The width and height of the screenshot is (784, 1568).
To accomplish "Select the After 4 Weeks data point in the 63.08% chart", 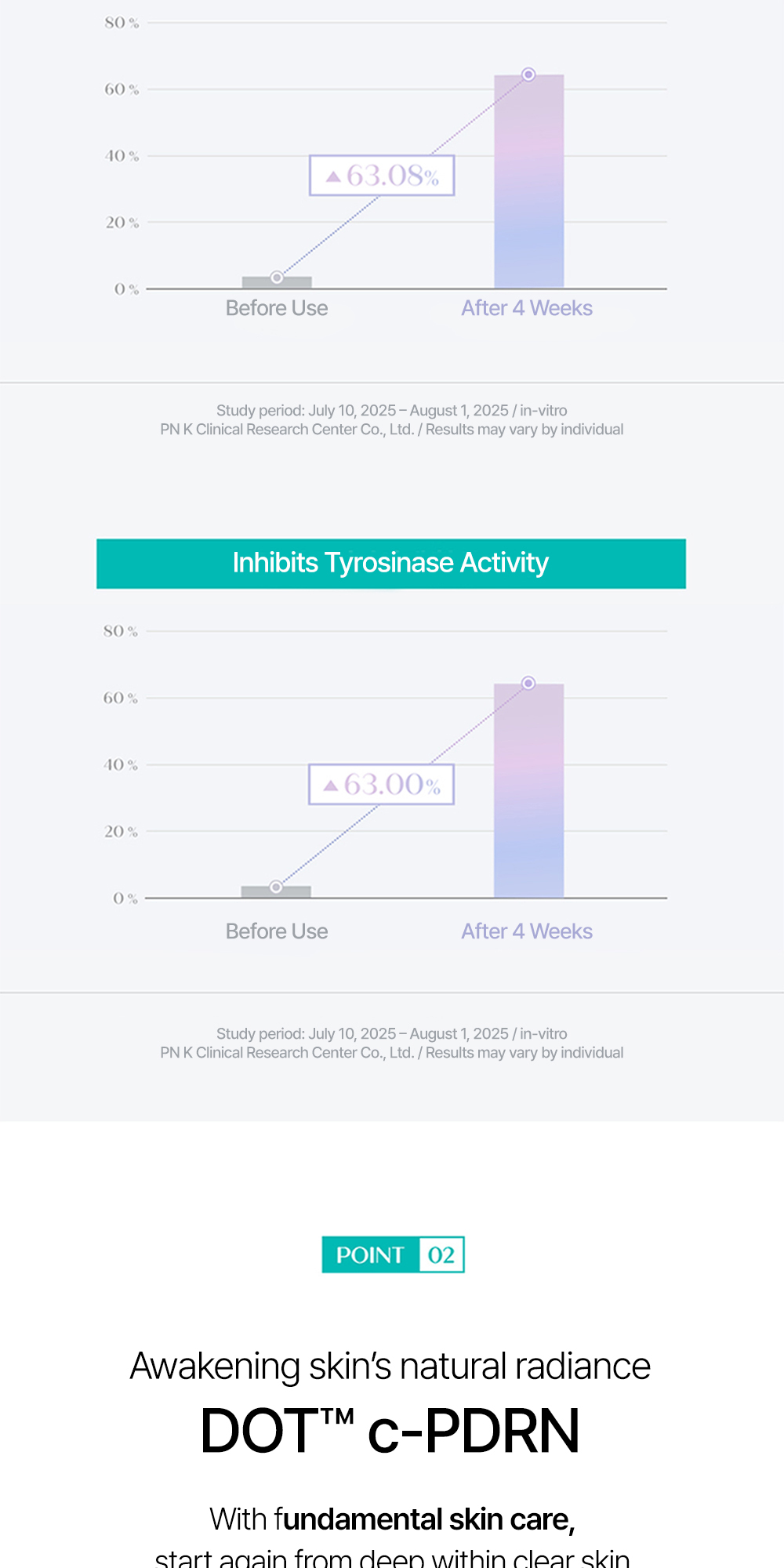I will (x=528, y=74).
